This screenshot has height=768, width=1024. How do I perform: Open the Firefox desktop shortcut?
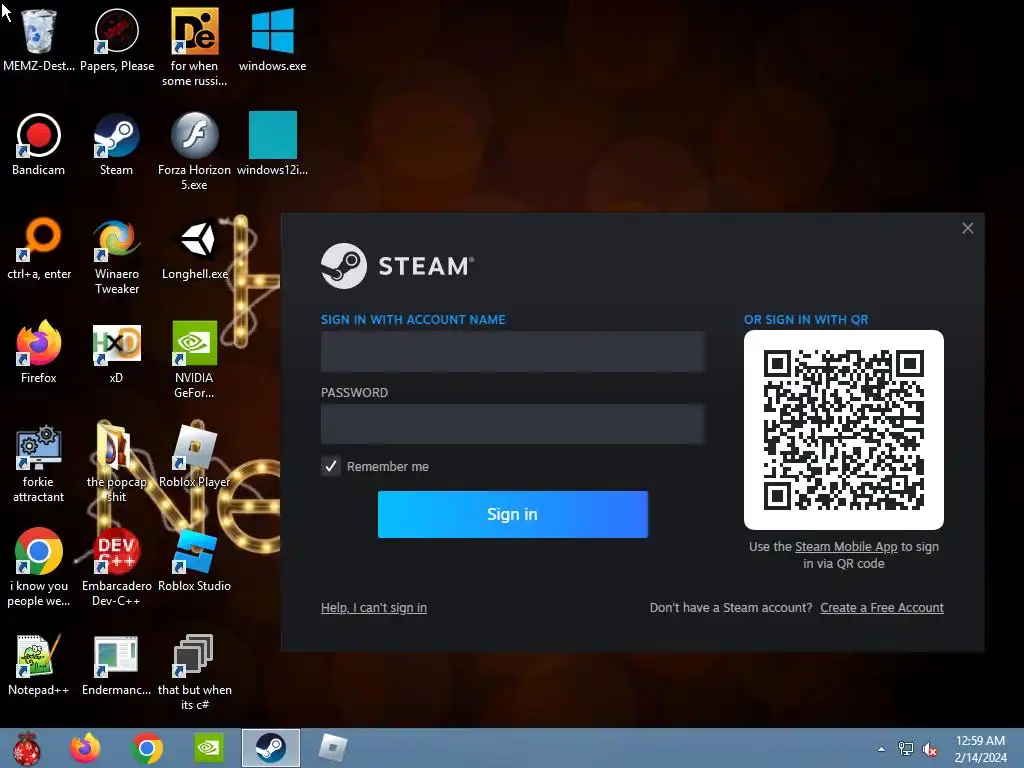coord(39,351)
